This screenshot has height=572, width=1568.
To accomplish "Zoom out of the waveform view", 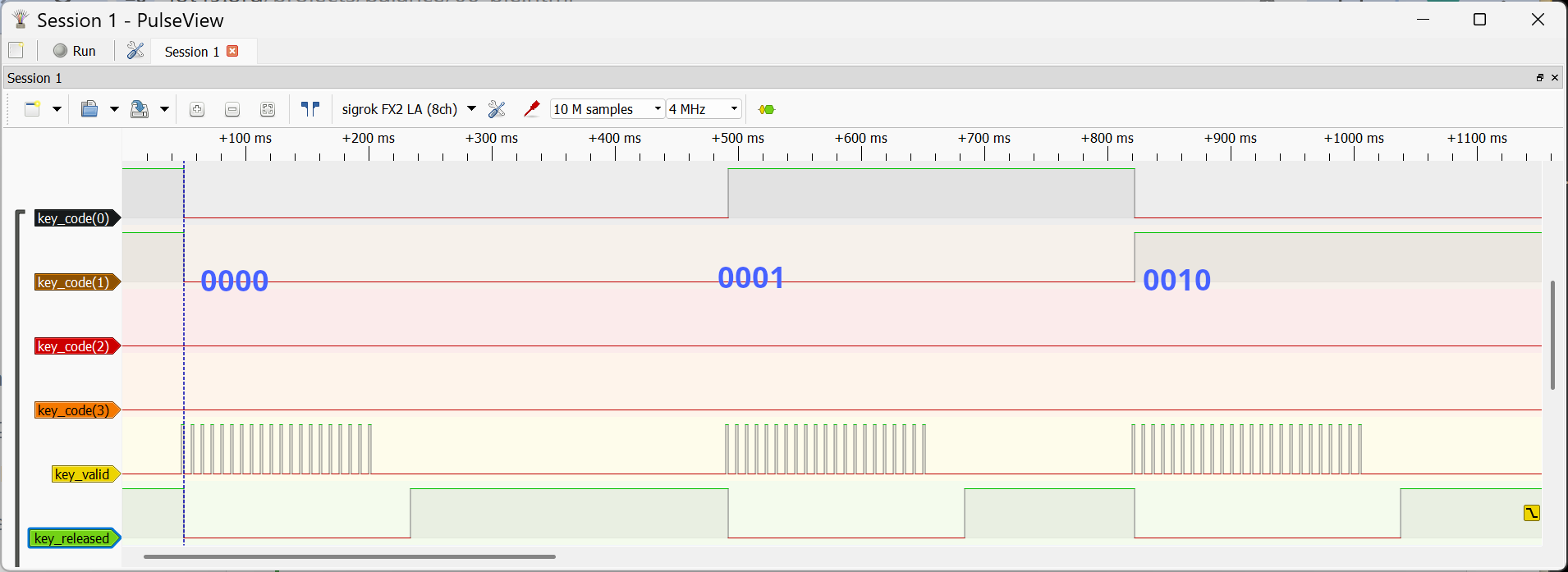I will point(232,109).
